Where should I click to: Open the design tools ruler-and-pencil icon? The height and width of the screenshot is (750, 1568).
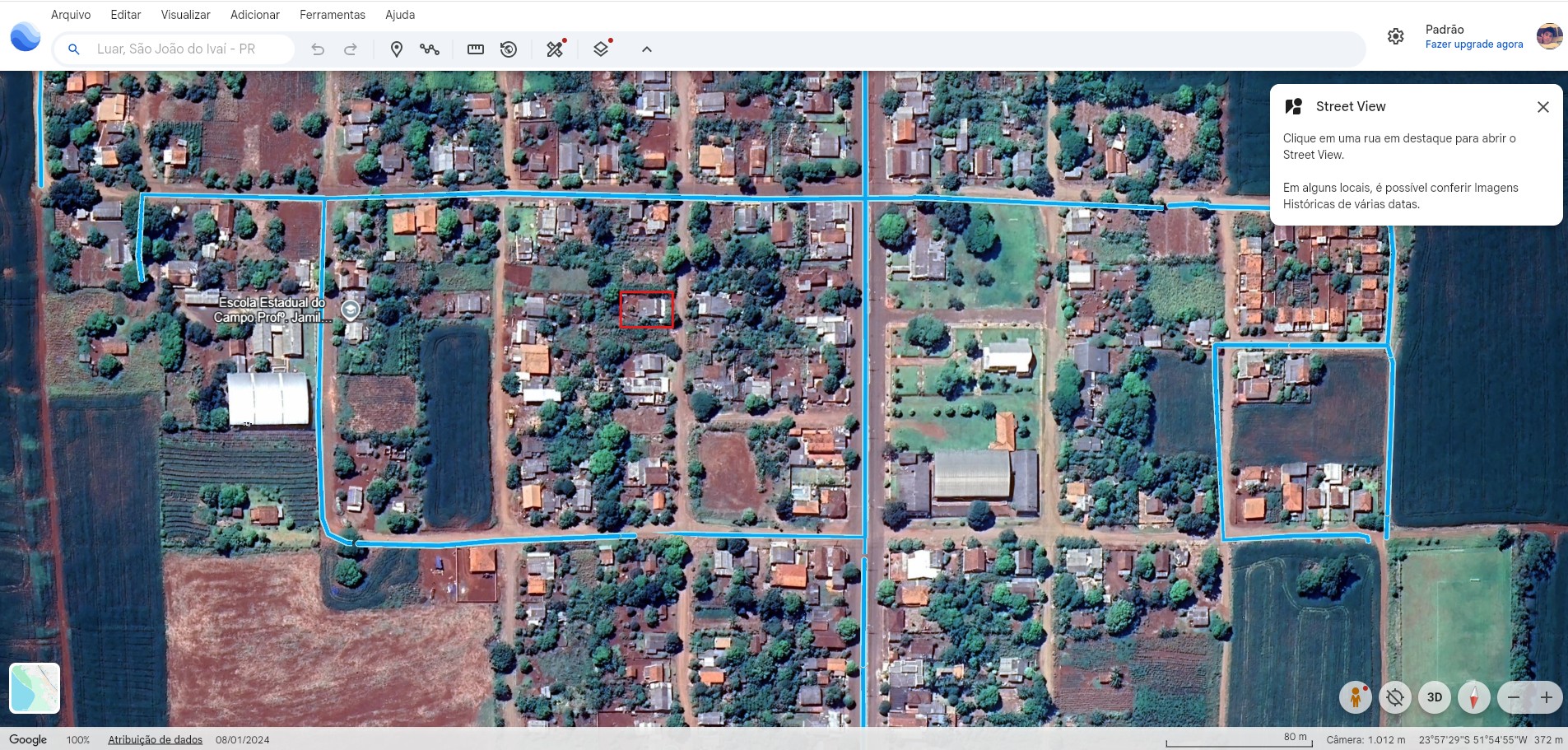pyautogui.click(x=556, y=49)
